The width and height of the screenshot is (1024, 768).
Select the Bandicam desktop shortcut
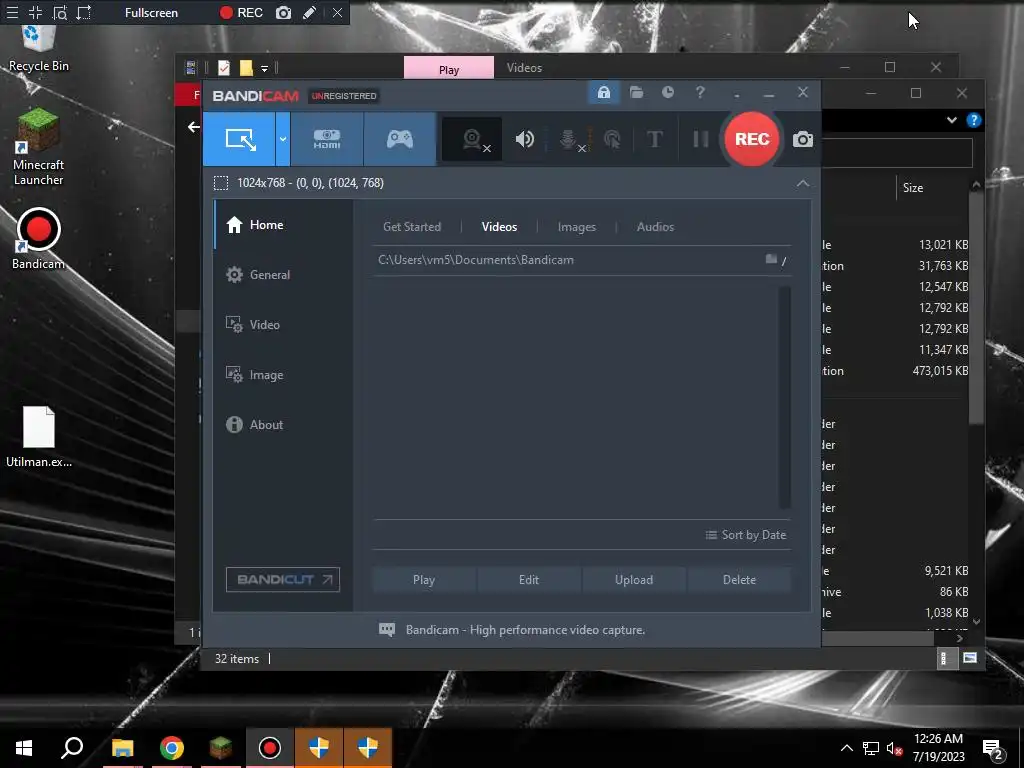tap(39, 239)
